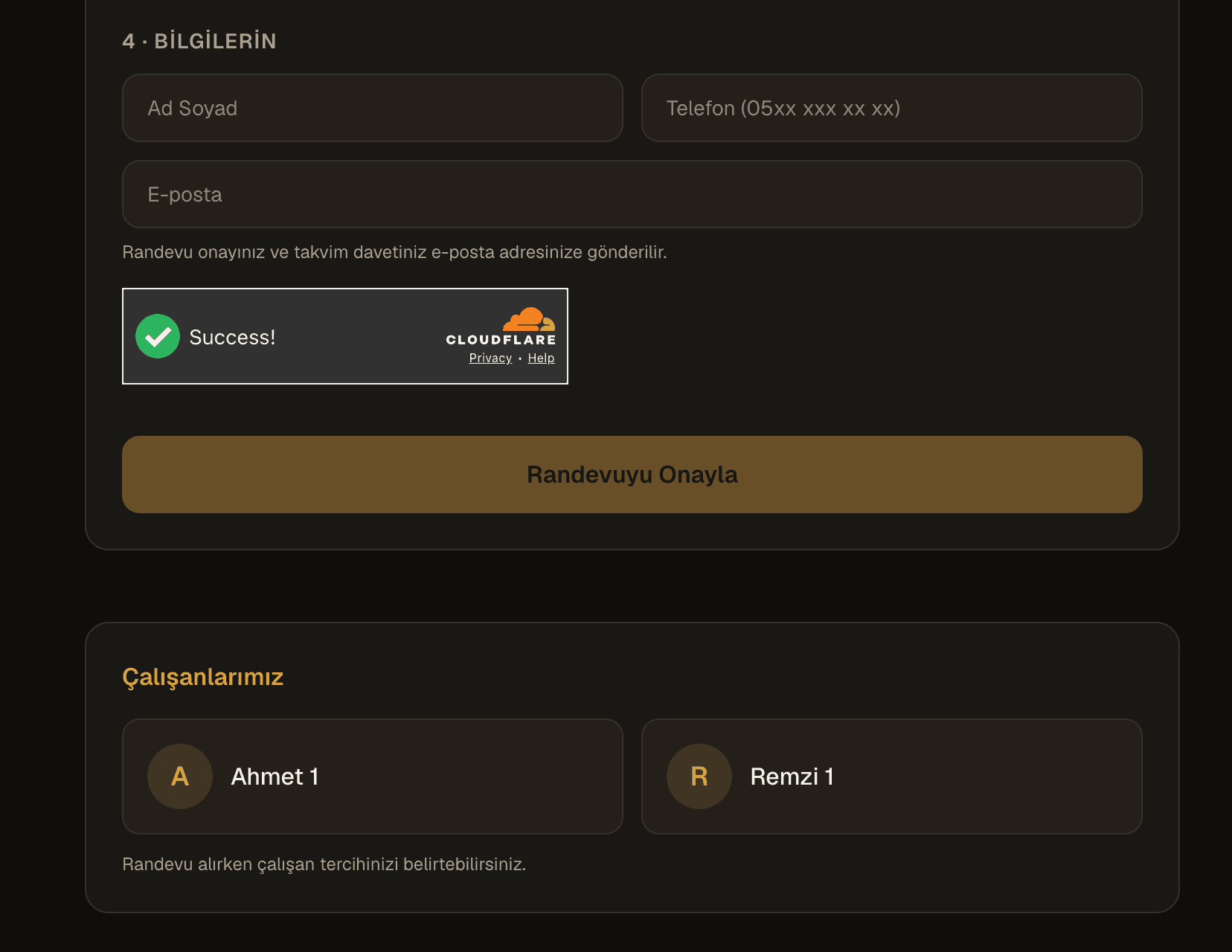Open the Cloudflare Help link
Image resolution: width=1232 pixels, height=952 pixels.
pos(541,358)
